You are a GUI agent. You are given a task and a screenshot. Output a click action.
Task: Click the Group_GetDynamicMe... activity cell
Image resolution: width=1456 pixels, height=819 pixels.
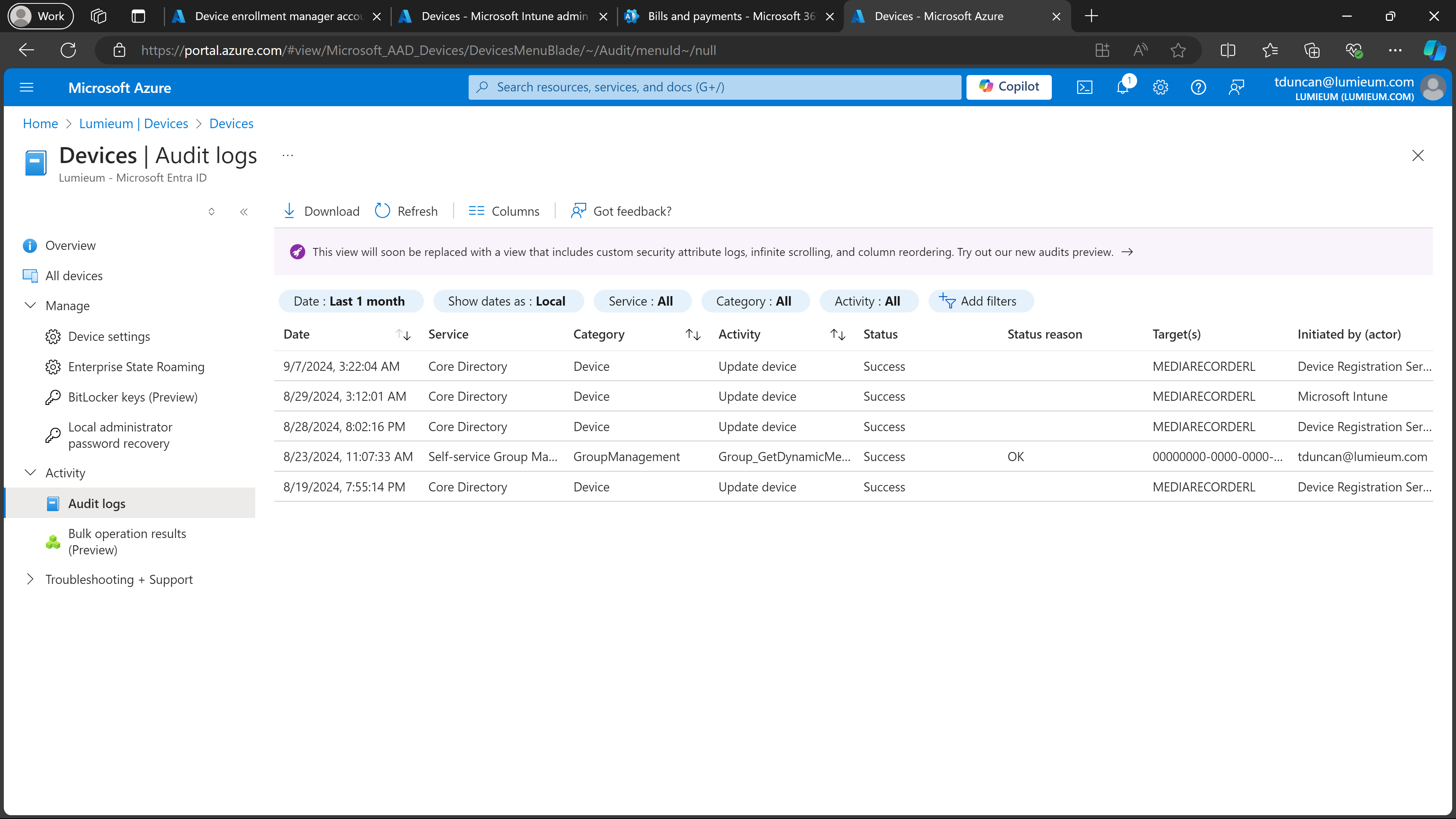(784, 457)
